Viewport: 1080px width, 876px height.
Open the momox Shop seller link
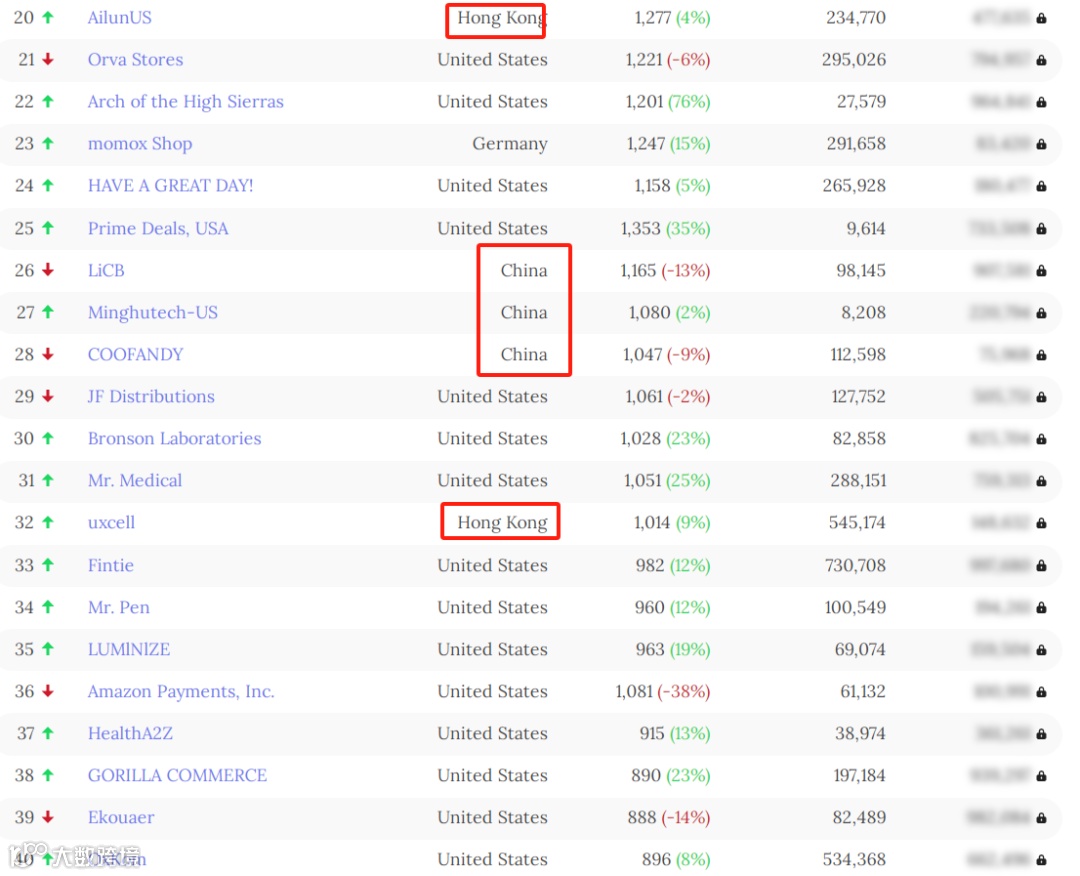click(x=140, y=144)
